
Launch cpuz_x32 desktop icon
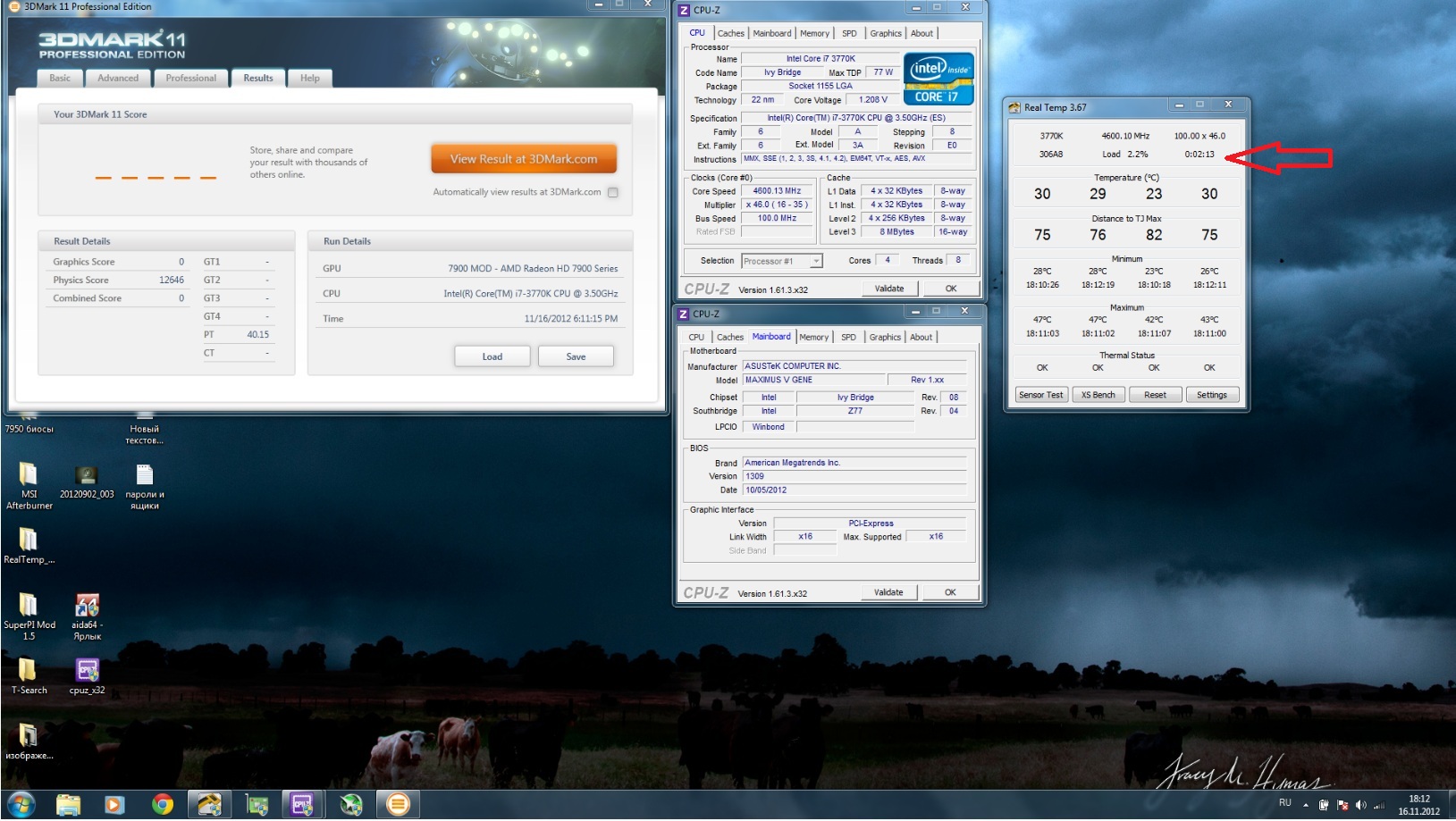[x=87, y=676]
